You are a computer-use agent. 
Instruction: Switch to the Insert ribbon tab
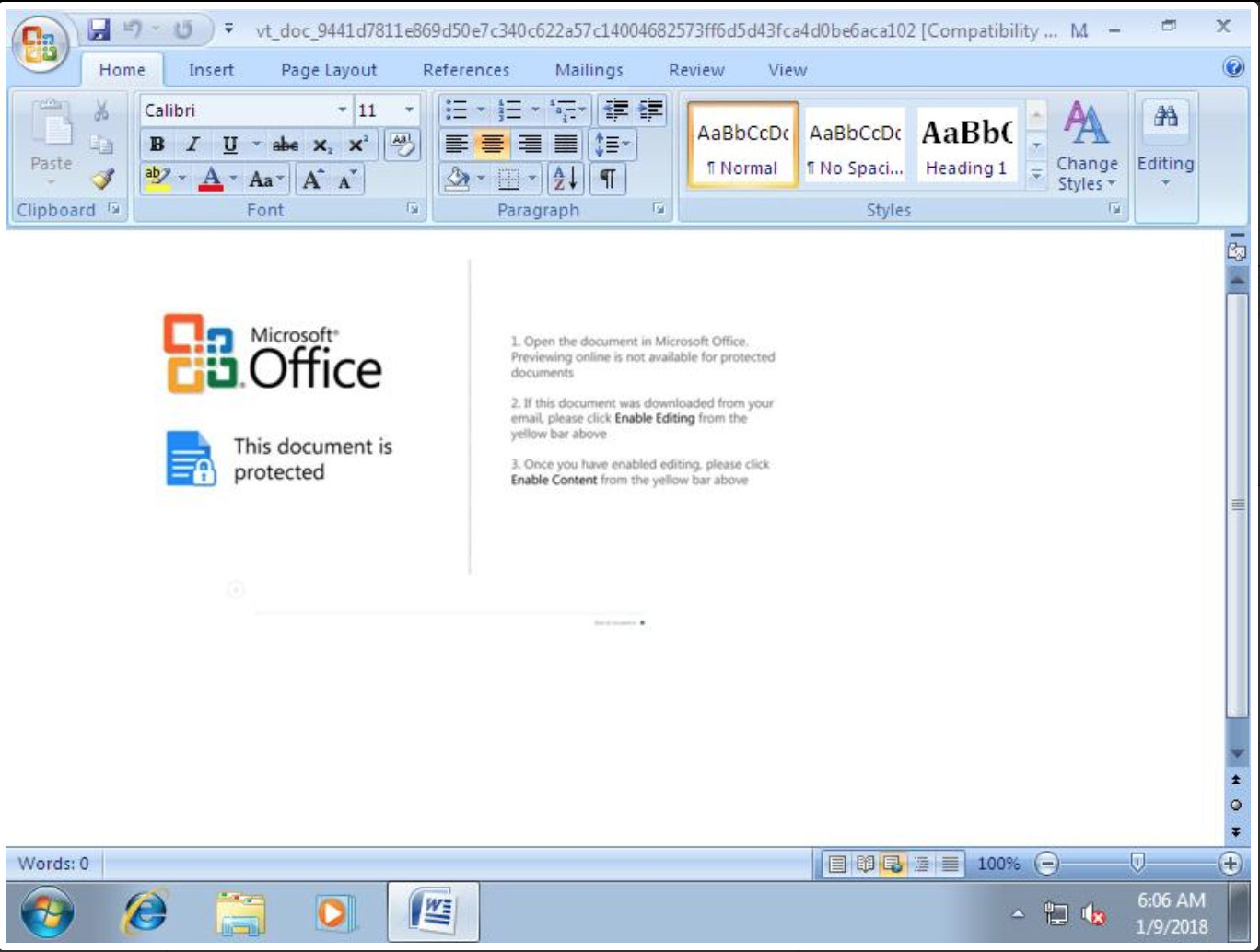[210, 69]
